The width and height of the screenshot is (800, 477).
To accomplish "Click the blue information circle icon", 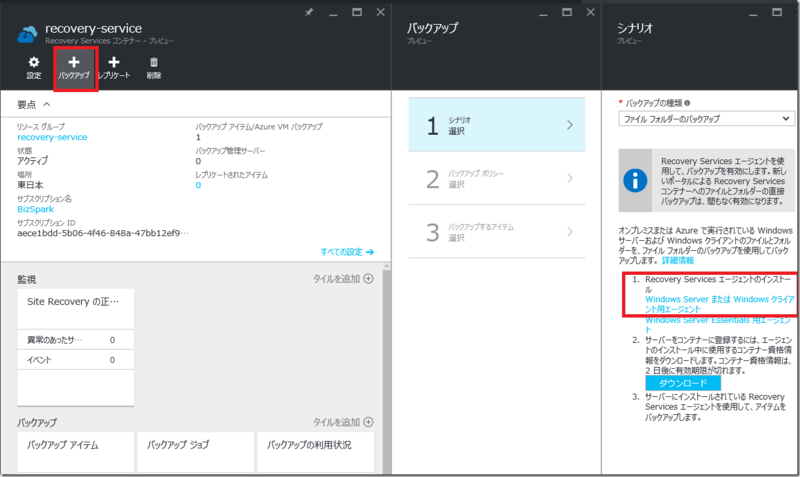I will (x=635, y=181).
